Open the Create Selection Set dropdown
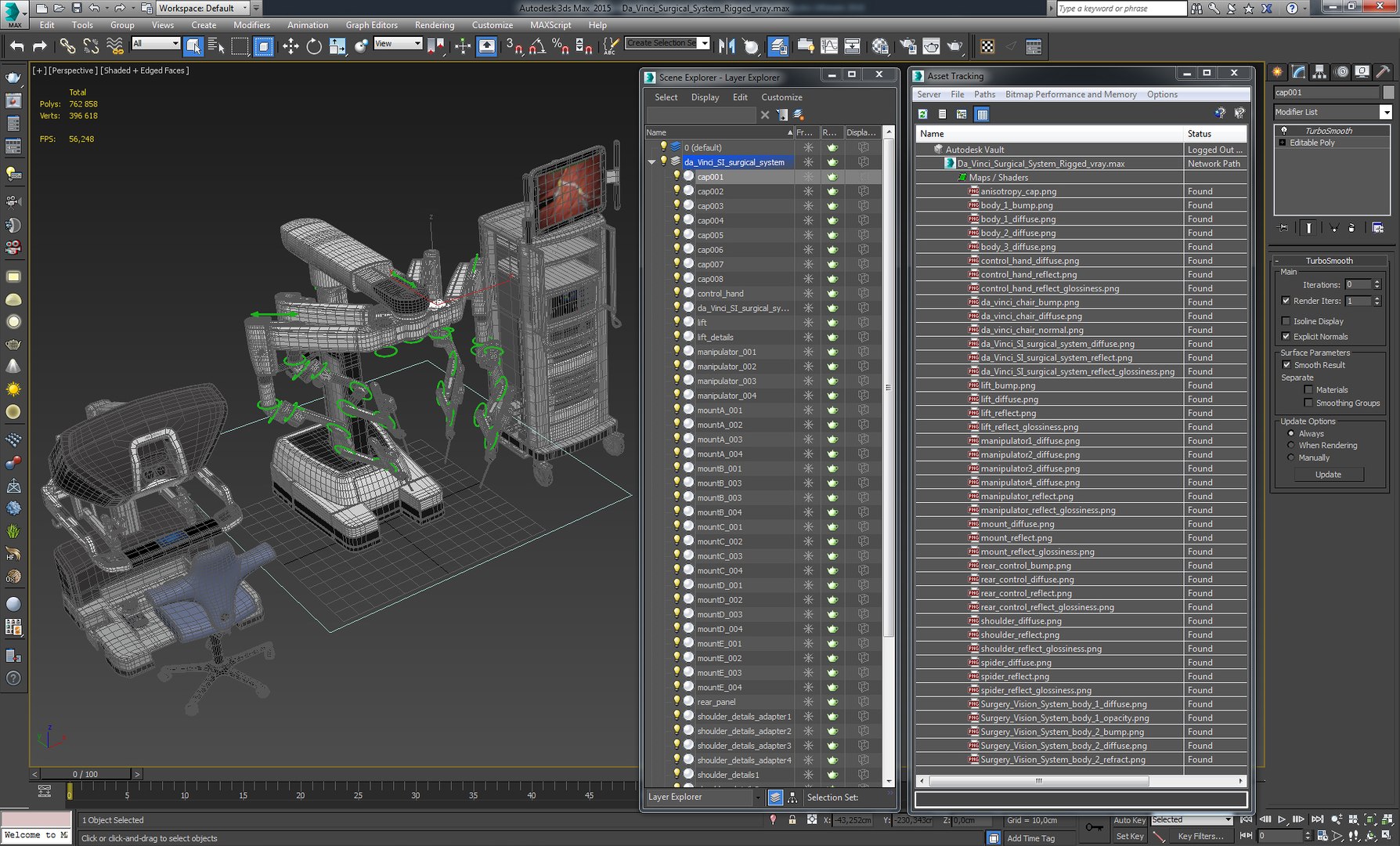This screenshot has height=846, width=1400. point(667,43)
